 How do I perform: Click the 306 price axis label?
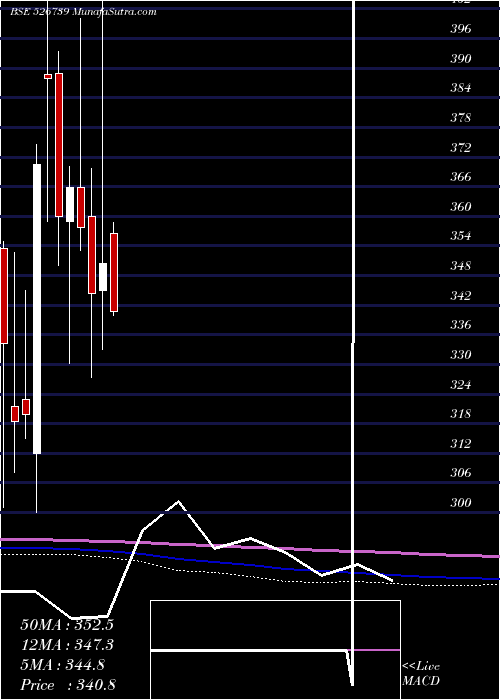pyautogui.click(x=461, y=473)
